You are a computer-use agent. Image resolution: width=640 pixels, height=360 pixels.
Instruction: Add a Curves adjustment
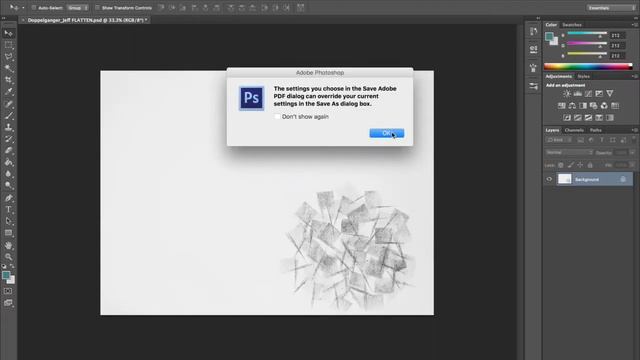[588, 93]
